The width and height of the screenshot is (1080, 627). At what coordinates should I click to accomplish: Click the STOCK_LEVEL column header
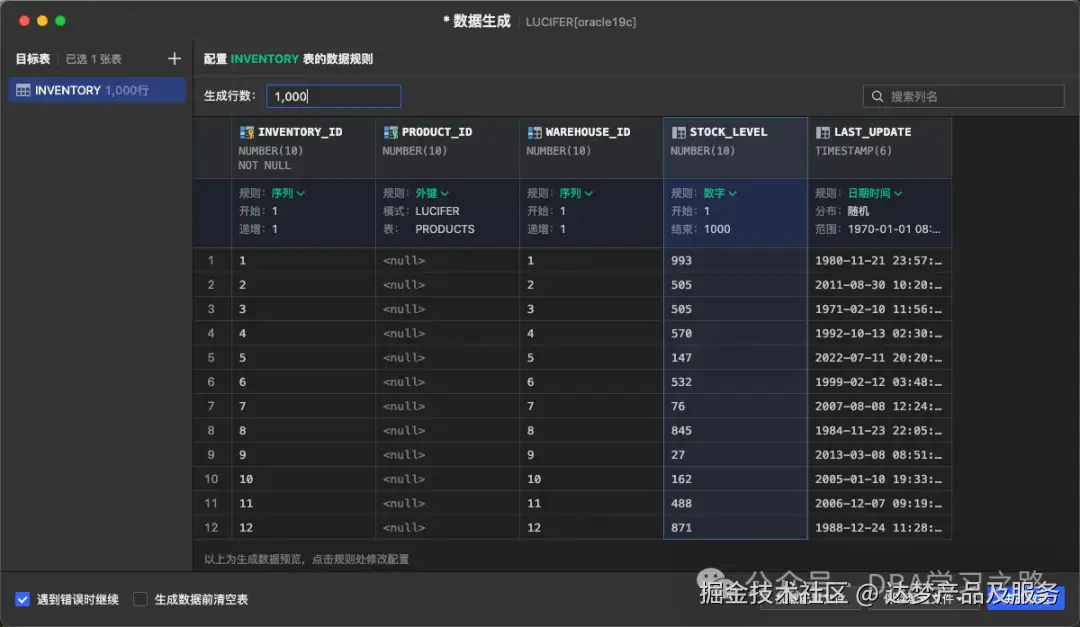click(x=735, y=148)
